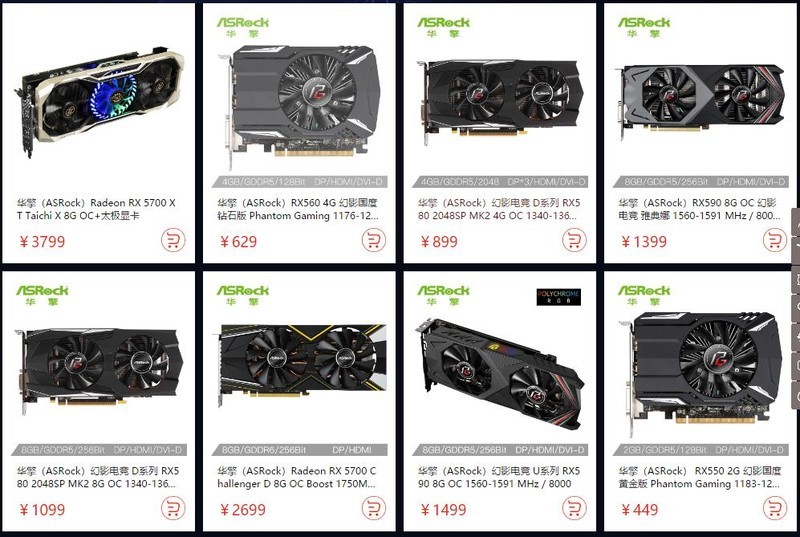
Task: Click the cart icon for the ¥449 RX550
Action: point(774,508)
